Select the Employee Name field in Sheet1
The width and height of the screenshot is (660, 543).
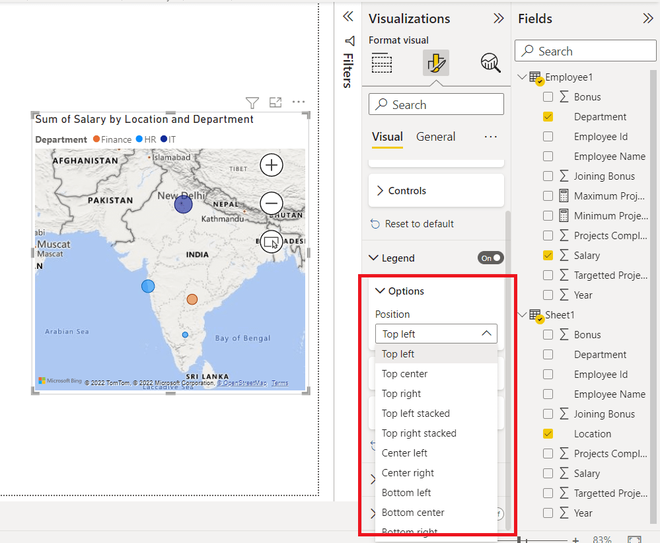pyautogui.click(x=609, y=394)
